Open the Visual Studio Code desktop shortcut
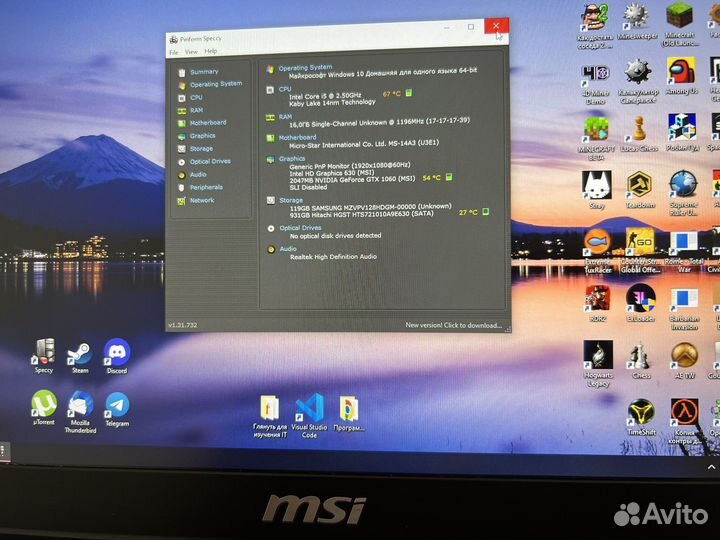Screen dimensions: 720x540 pyautogui.click(x=309, y=416)
